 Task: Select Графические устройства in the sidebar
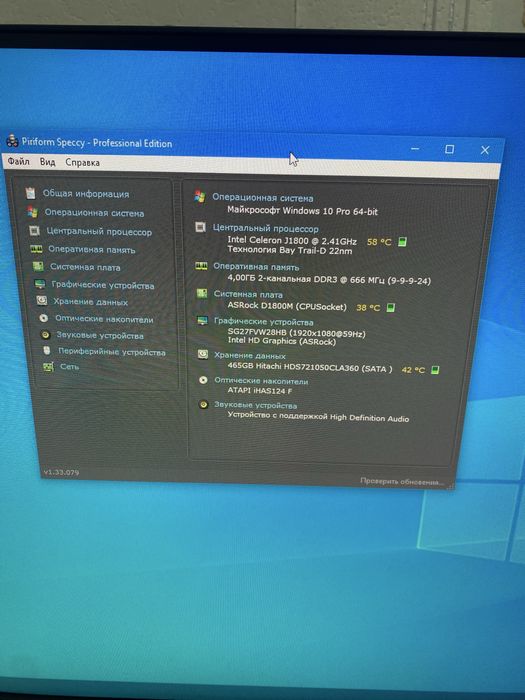(x=103, y=285)
